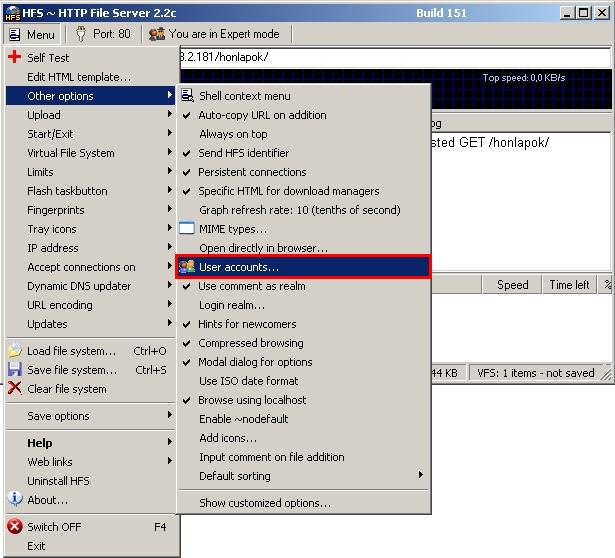Click the Shell context menu icon
The image size is (615, 558).
187,95
